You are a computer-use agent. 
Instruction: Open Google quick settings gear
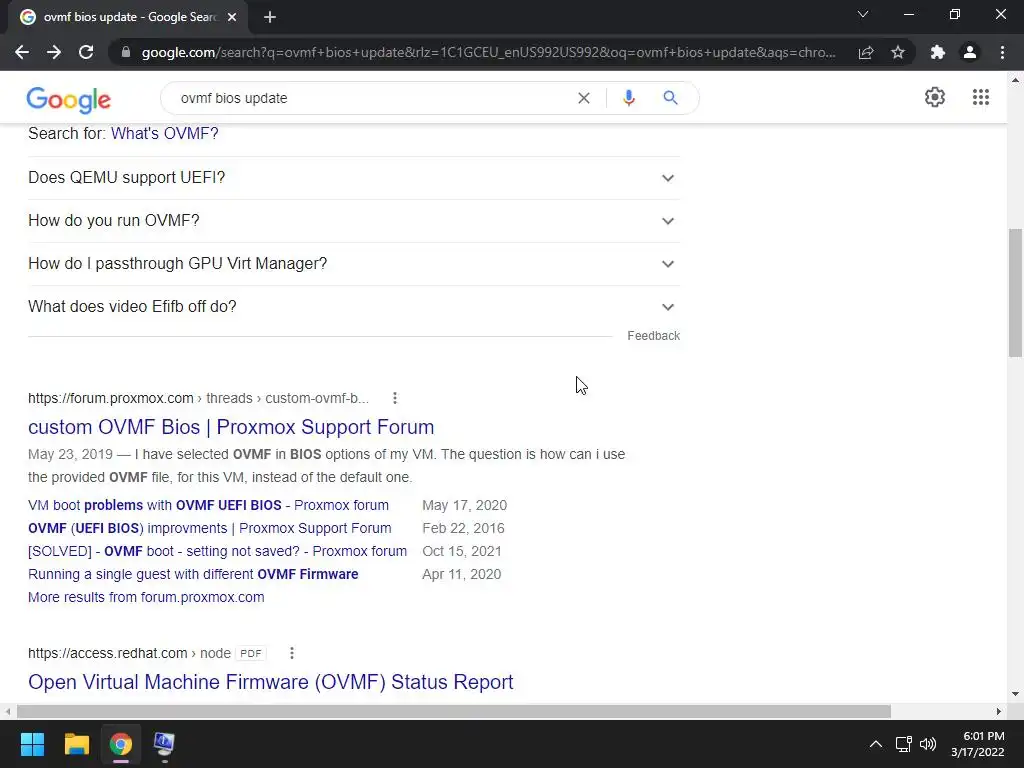(x=935, y=97)
